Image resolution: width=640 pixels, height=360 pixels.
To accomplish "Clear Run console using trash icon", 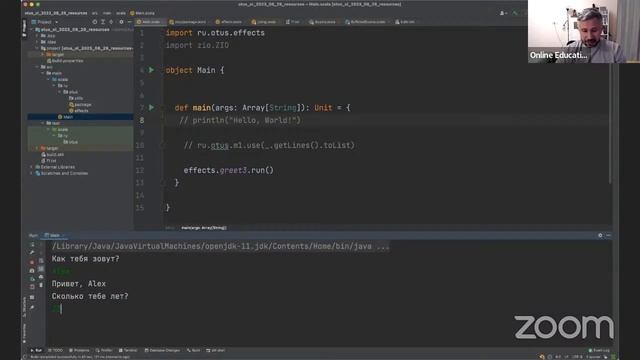I will pos(41,285).
